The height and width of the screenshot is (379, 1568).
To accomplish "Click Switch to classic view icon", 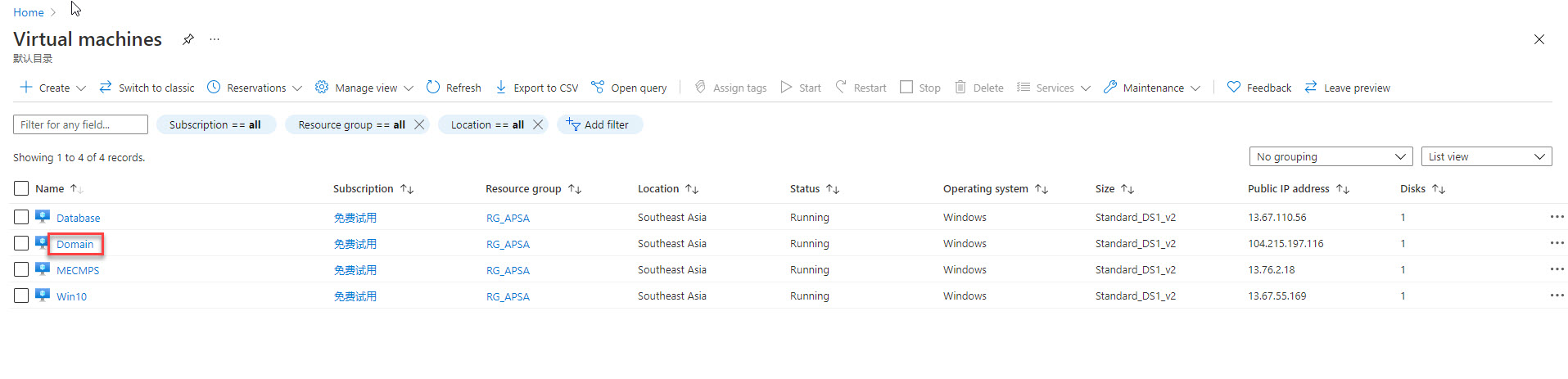I will point(106,88).
